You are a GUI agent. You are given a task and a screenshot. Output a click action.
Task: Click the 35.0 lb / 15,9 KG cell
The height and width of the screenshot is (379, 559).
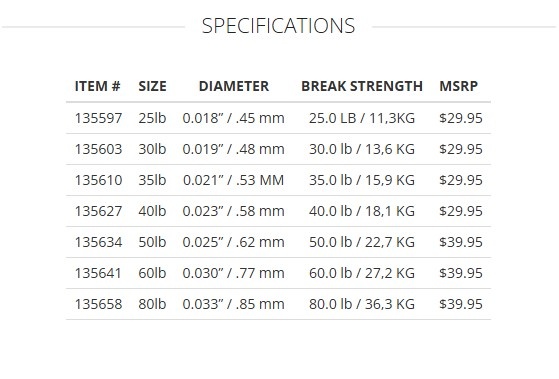click(362, 180)
